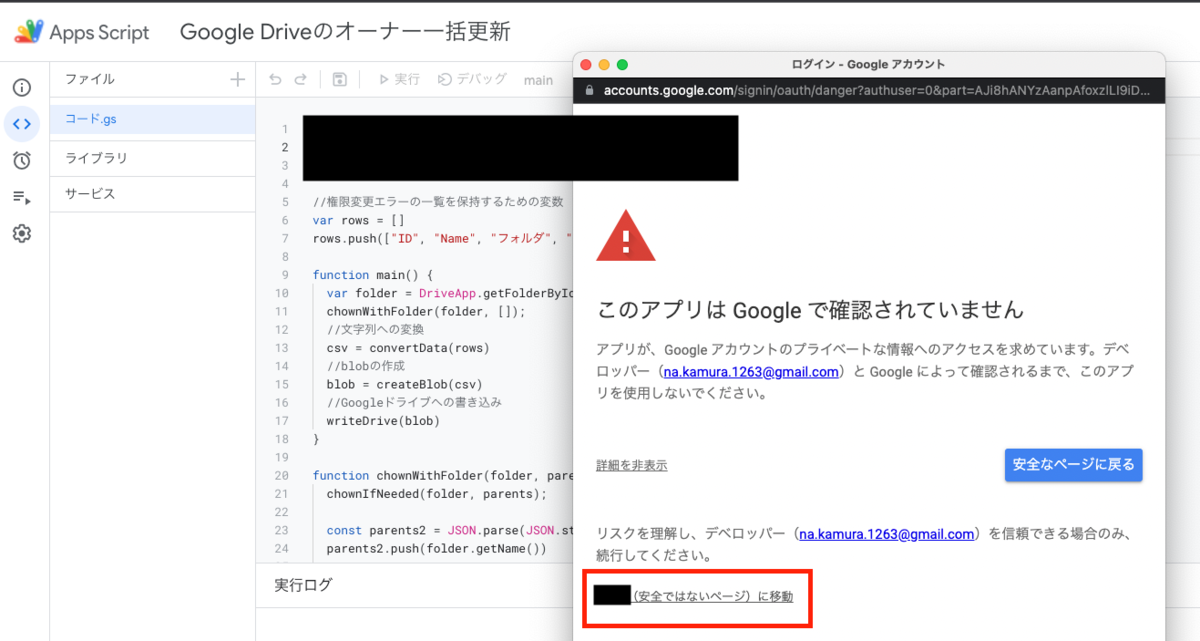Click the Undo arrow in editor toolbar
1200x641 pixels.
[275, 79]
